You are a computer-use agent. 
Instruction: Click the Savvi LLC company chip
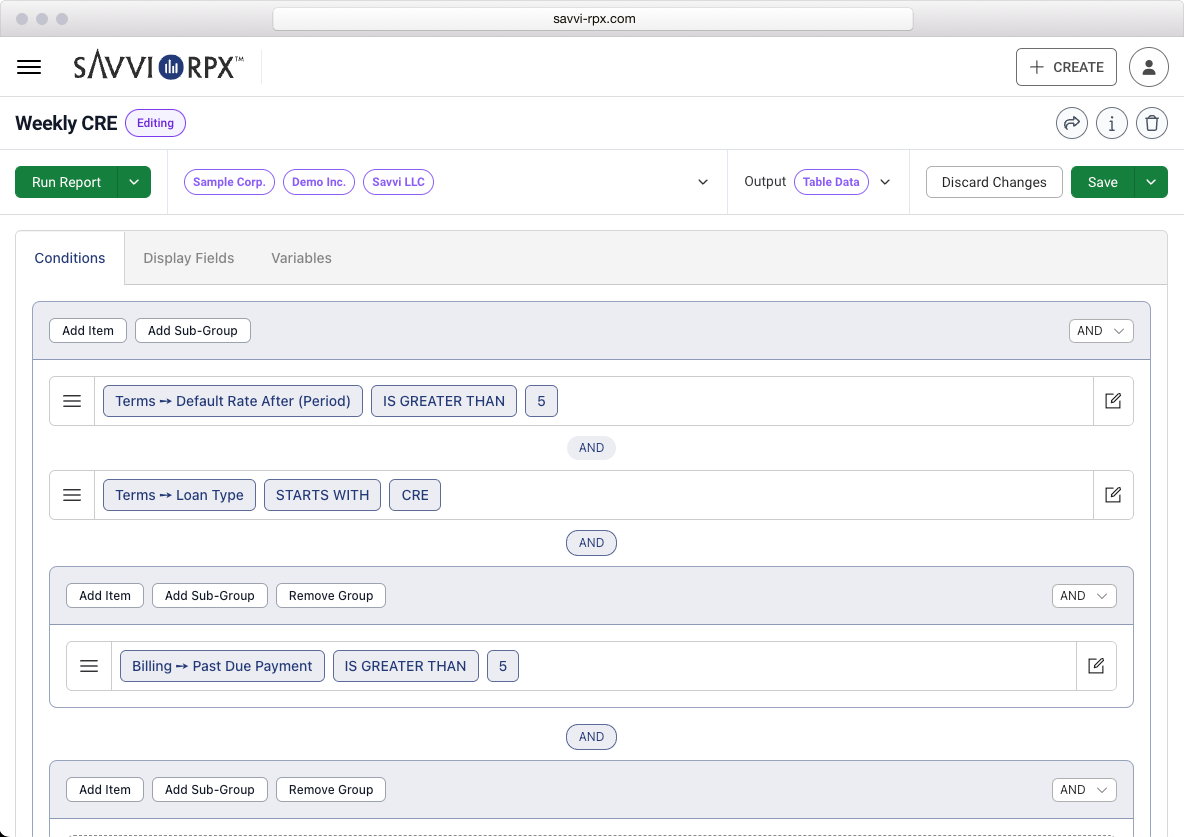click(x=398, y=182)
